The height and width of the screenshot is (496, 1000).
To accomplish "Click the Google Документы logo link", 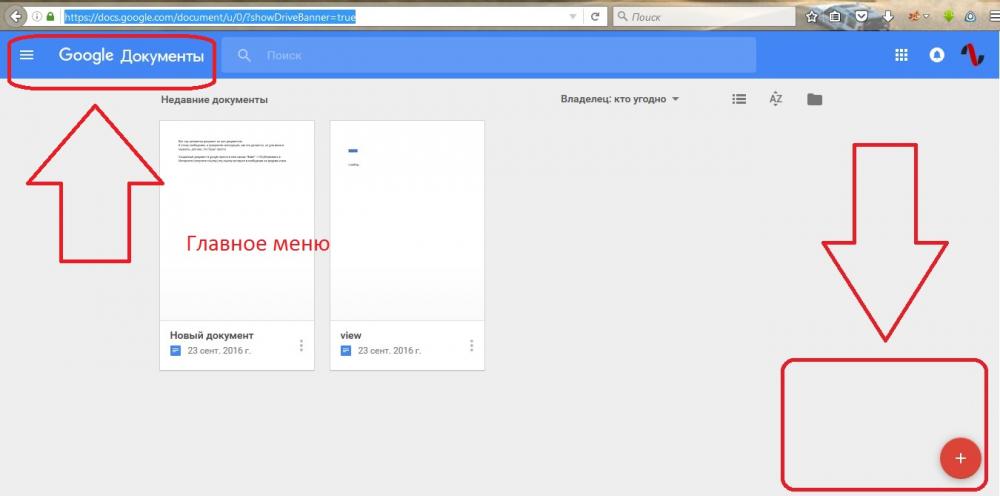I will pos(131,56).
